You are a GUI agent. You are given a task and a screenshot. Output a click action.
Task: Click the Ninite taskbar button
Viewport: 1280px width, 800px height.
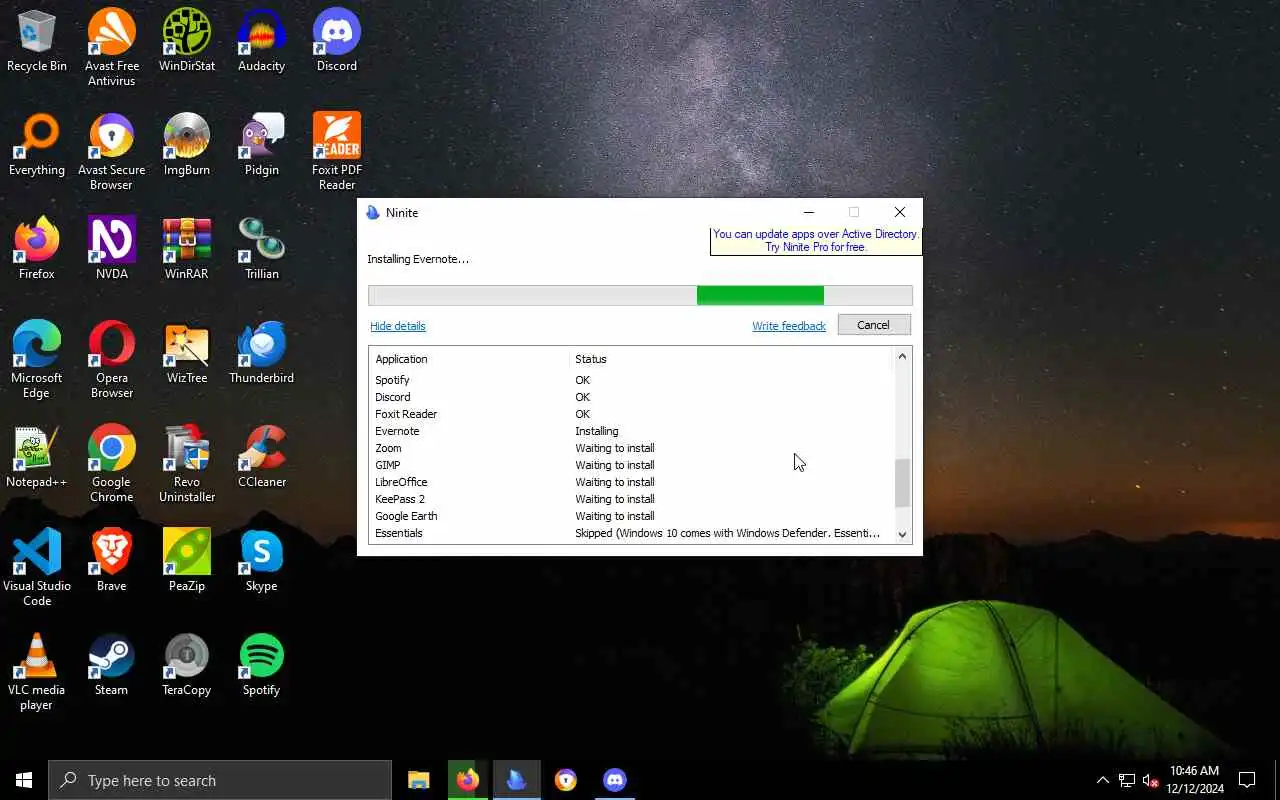pyautogui.click(x=516, y=780)
